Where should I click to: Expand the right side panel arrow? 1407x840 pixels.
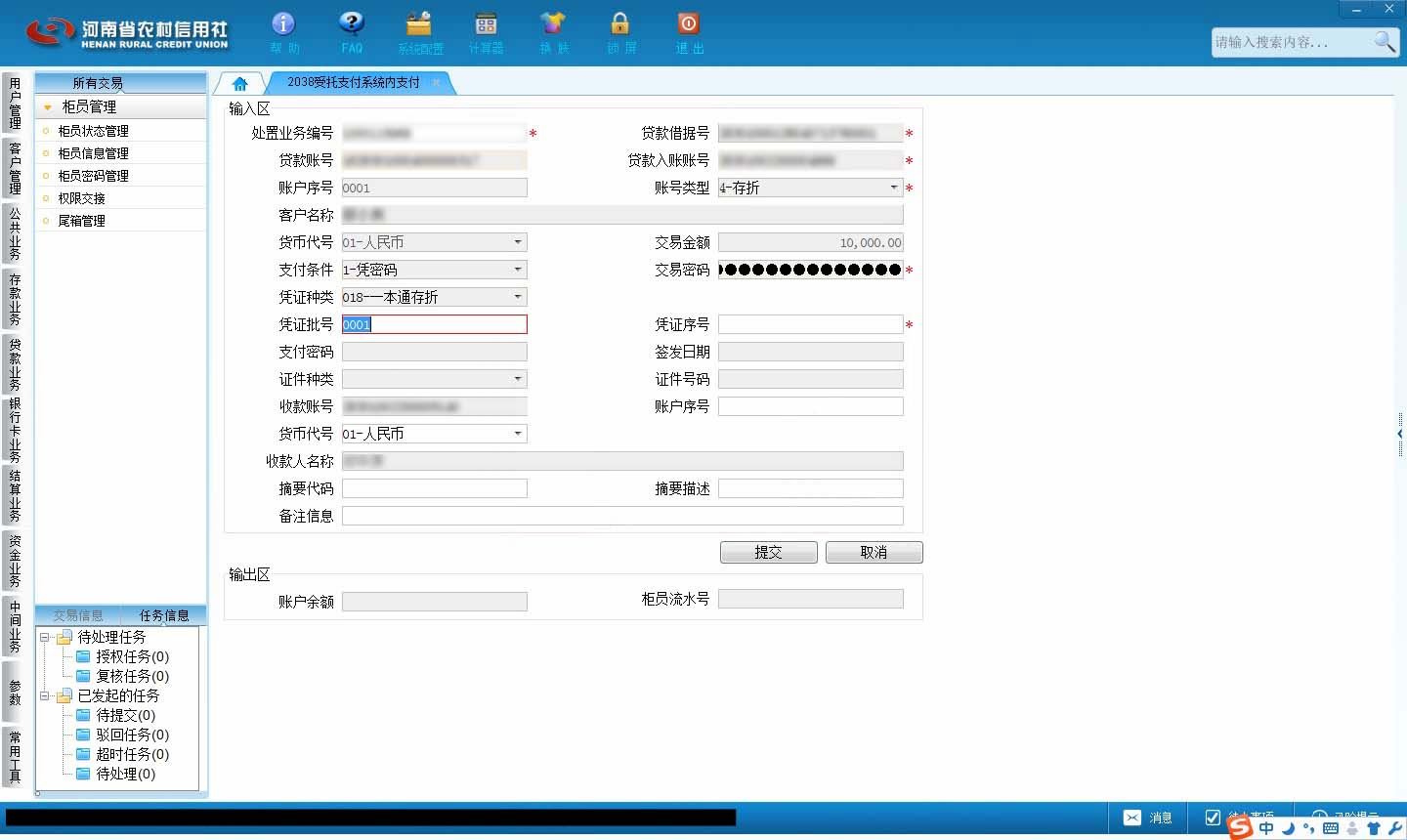pos(1400,434)
